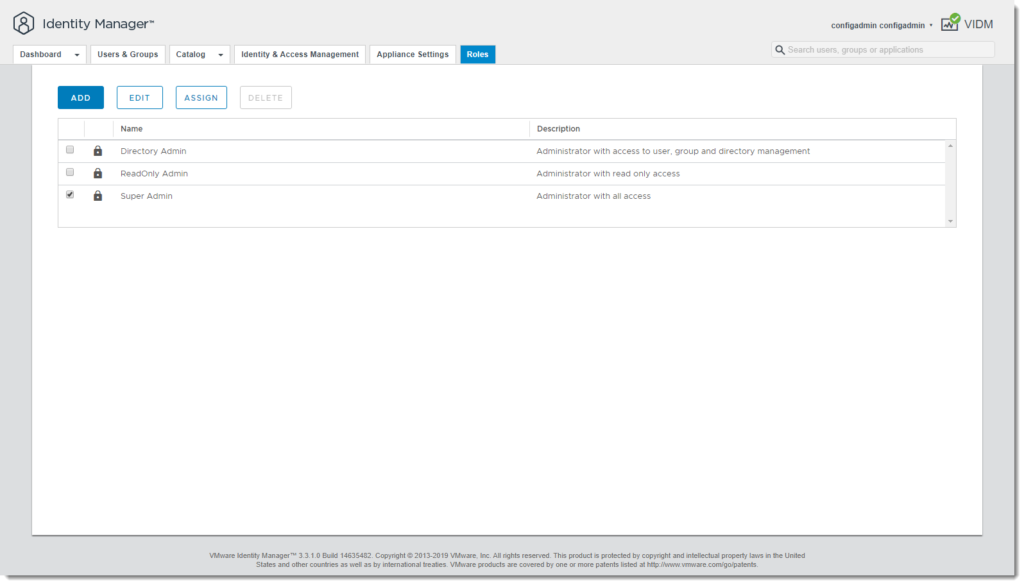Expand the Catalog dropdown arrow
Image resolution: width=1024 pixels, height=585 pixels.
click(221, 55)
